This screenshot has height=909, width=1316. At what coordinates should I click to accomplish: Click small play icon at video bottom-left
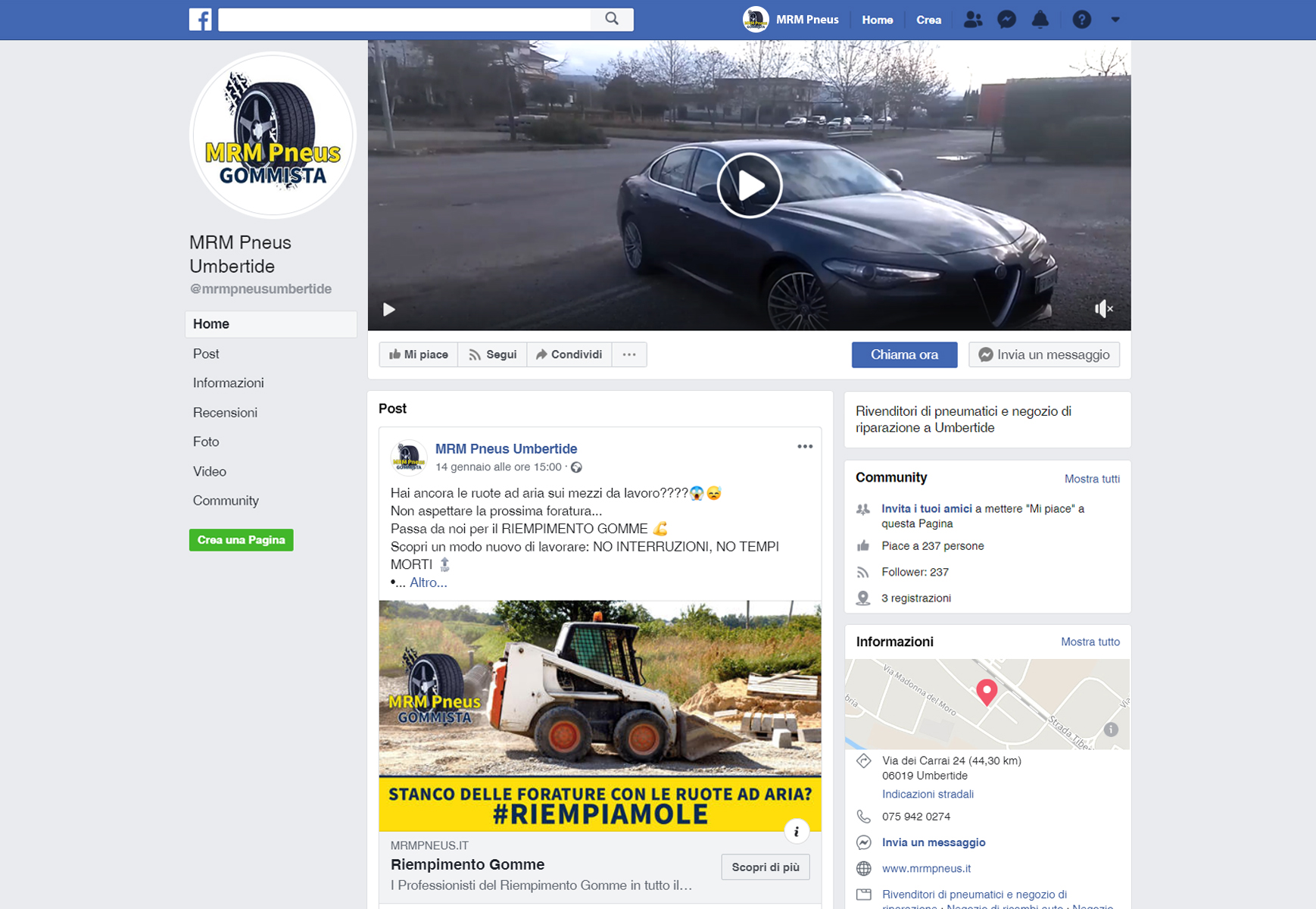pos(389,309)
